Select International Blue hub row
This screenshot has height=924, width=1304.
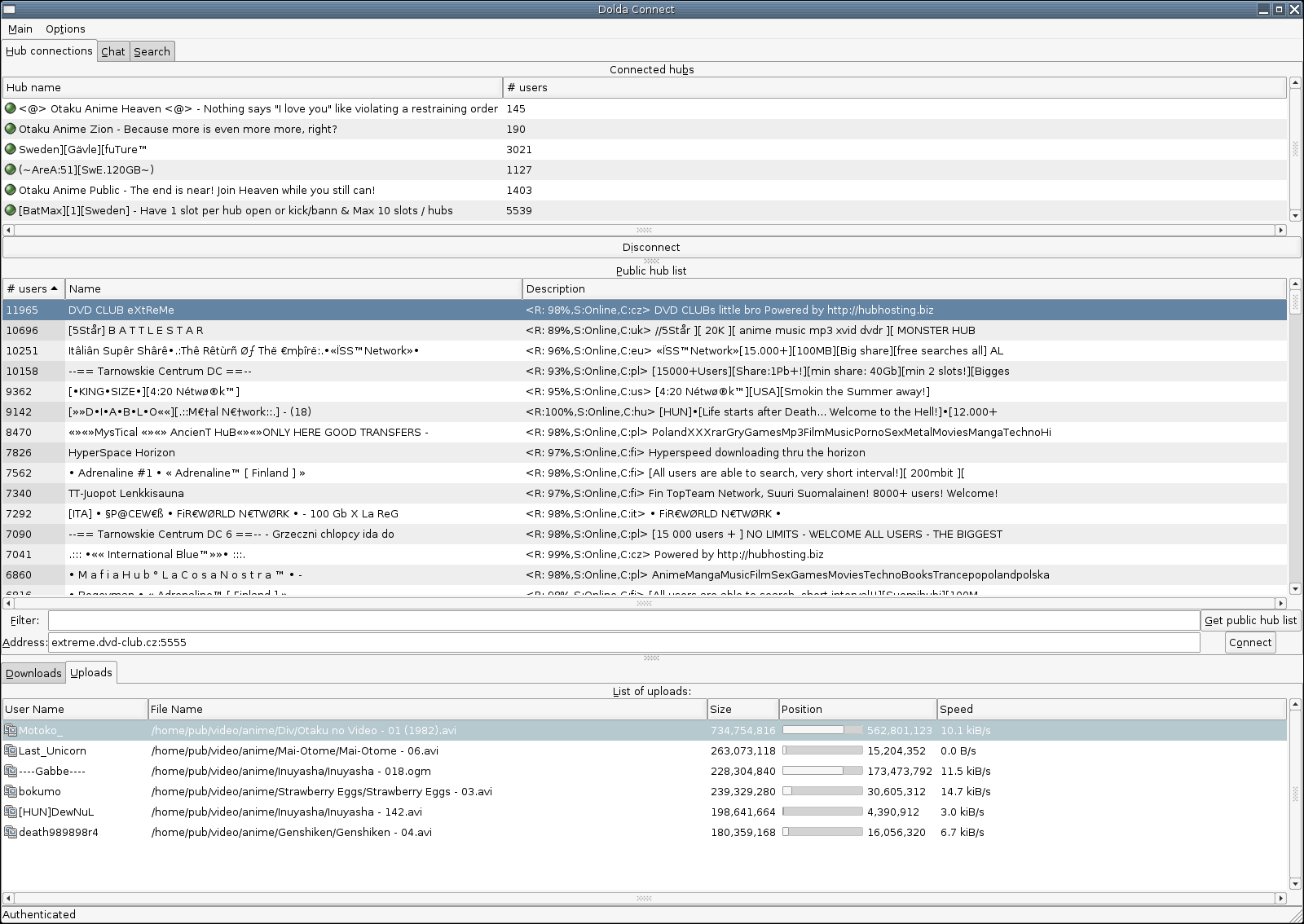coord(645,554)
